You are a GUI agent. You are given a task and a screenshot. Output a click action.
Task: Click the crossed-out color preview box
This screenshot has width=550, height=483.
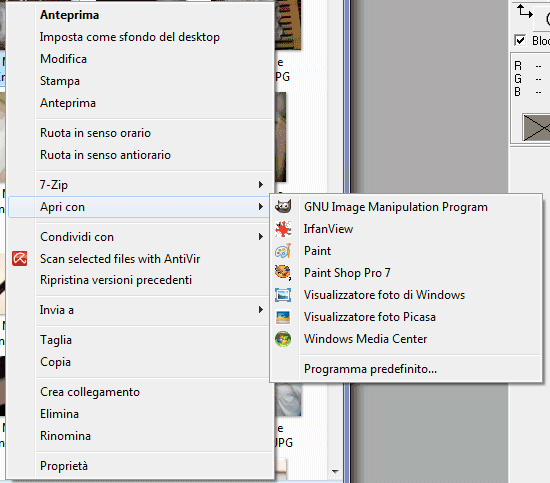[x=537, y=127]
